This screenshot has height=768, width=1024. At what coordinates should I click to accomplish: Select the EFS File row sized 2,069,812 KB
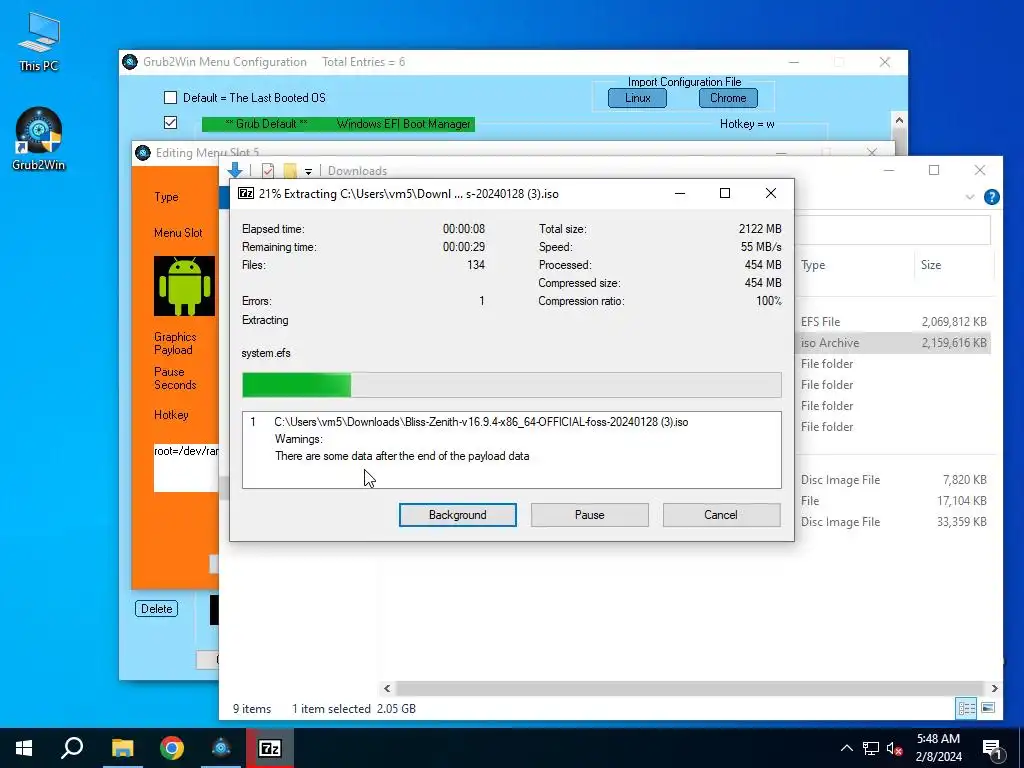tap(893, 322)
